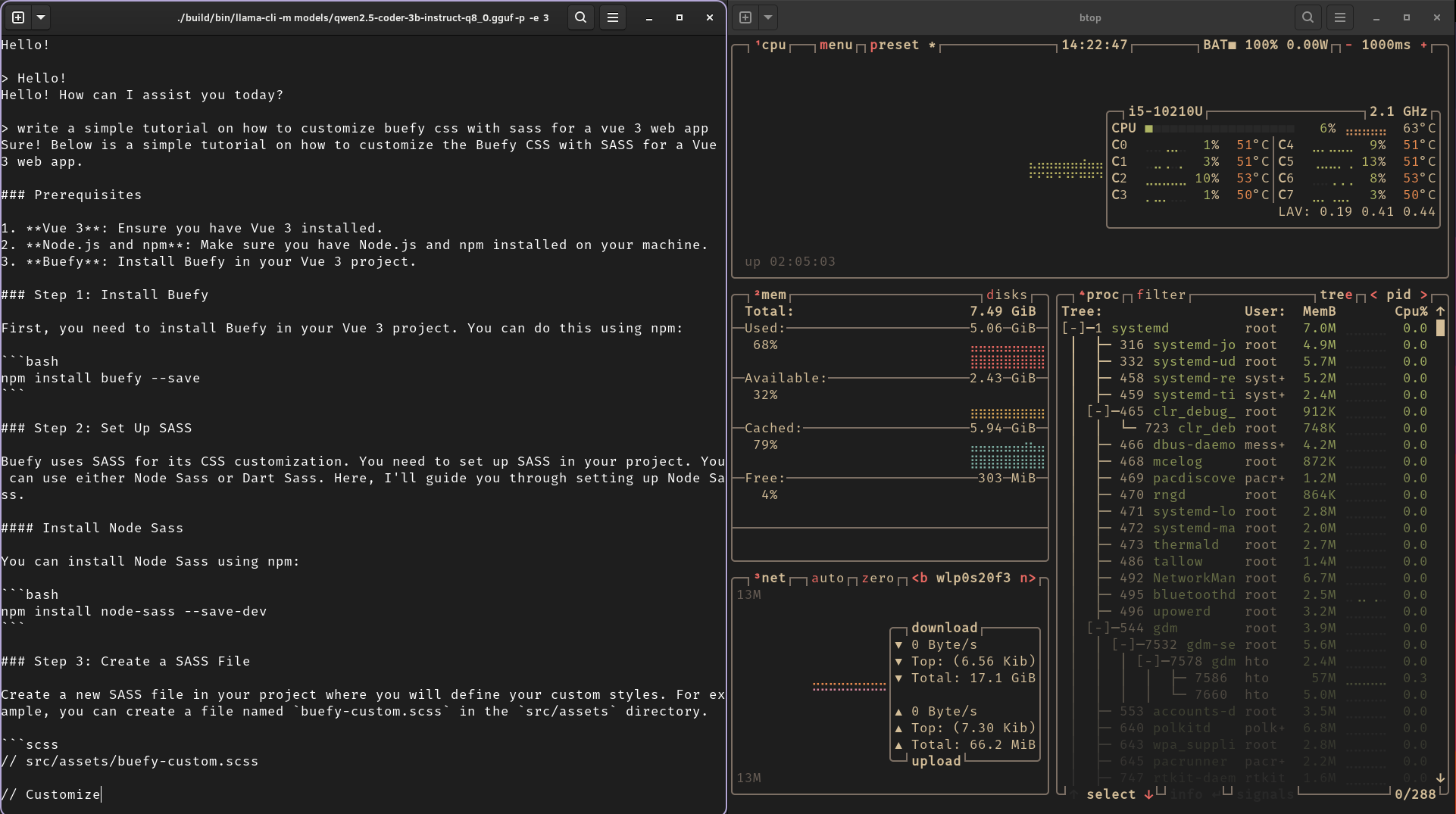Click the process filter field

click(x=1161, y=295)
